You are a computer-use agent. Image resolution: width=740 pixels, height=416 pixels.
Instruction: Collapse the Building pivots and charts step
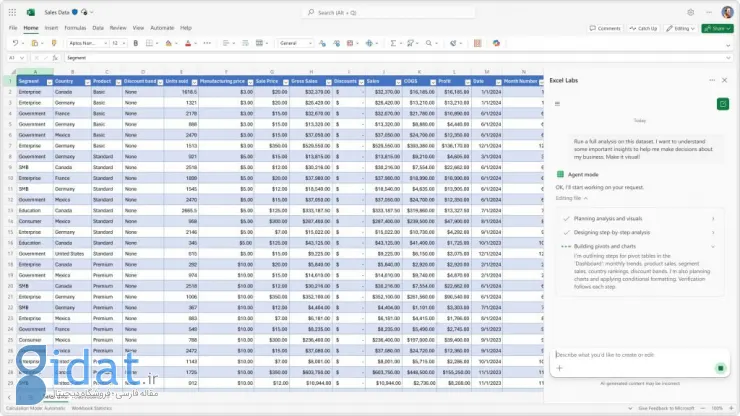coord(713,245)
